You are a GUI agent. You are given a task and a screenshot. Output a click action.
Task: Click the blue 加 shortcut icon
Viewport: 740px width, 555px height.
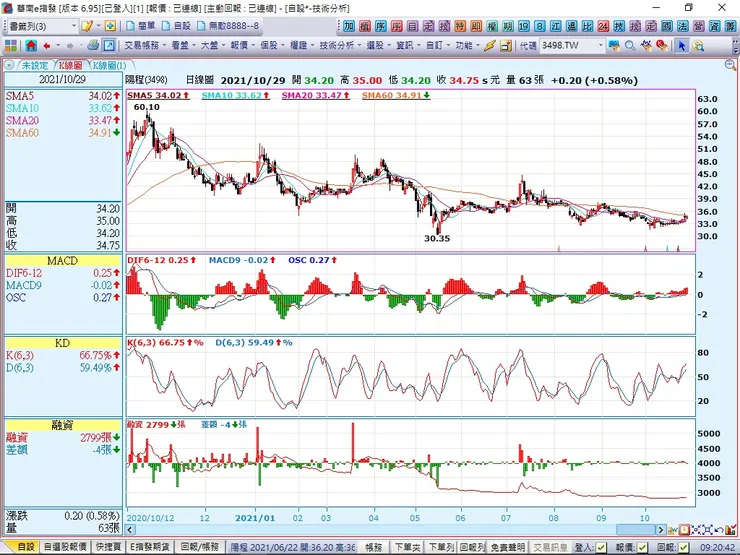[349, 26]
